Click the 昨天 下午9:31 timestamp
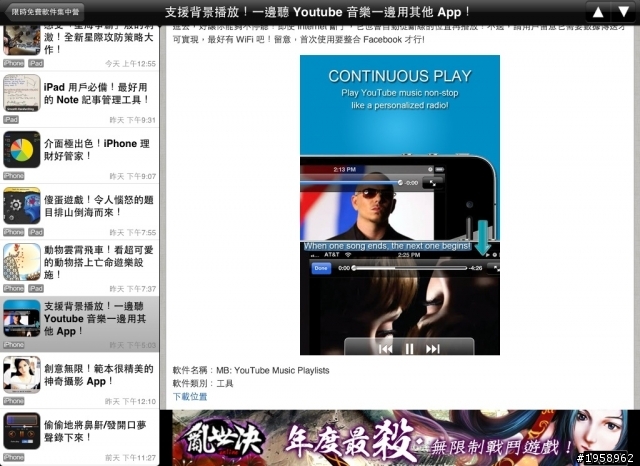The image size is (640, 466). pyautogui.click(x=133, y=120)
